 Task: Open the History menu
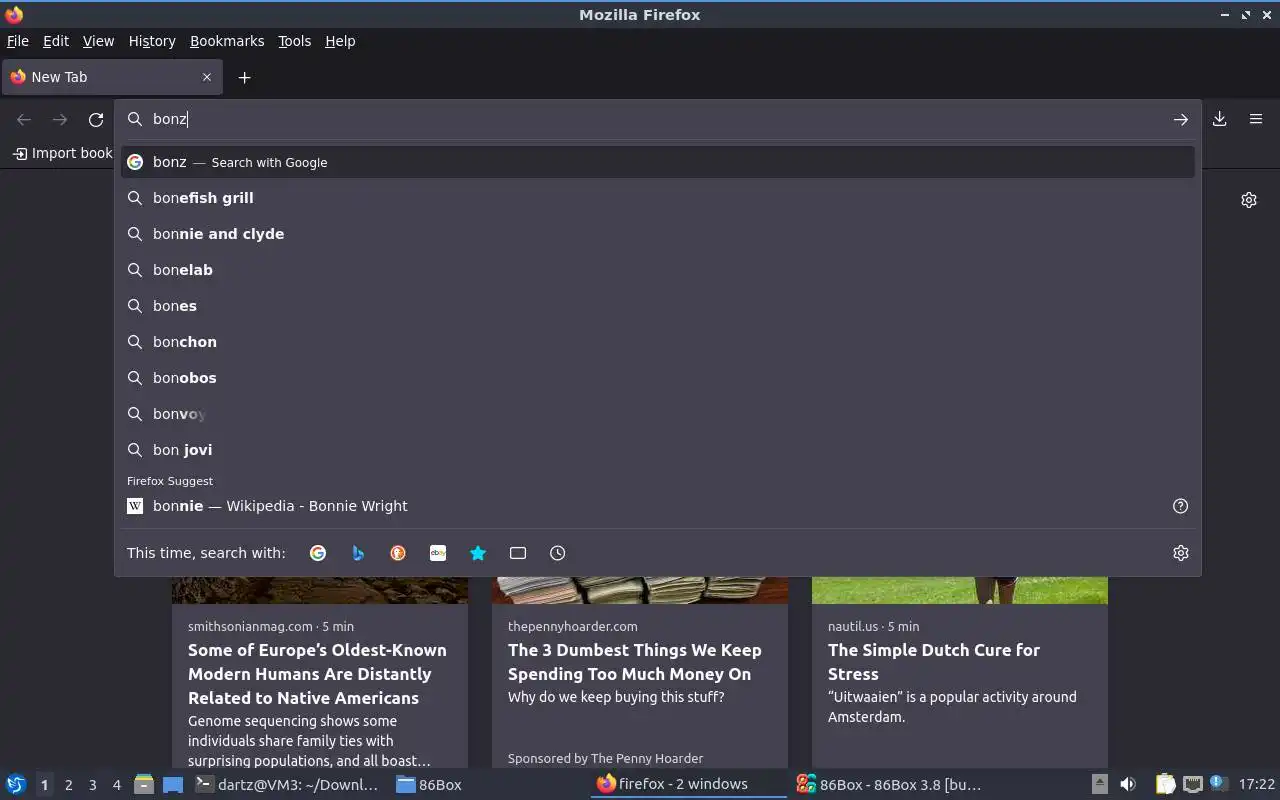coord(152,41)
